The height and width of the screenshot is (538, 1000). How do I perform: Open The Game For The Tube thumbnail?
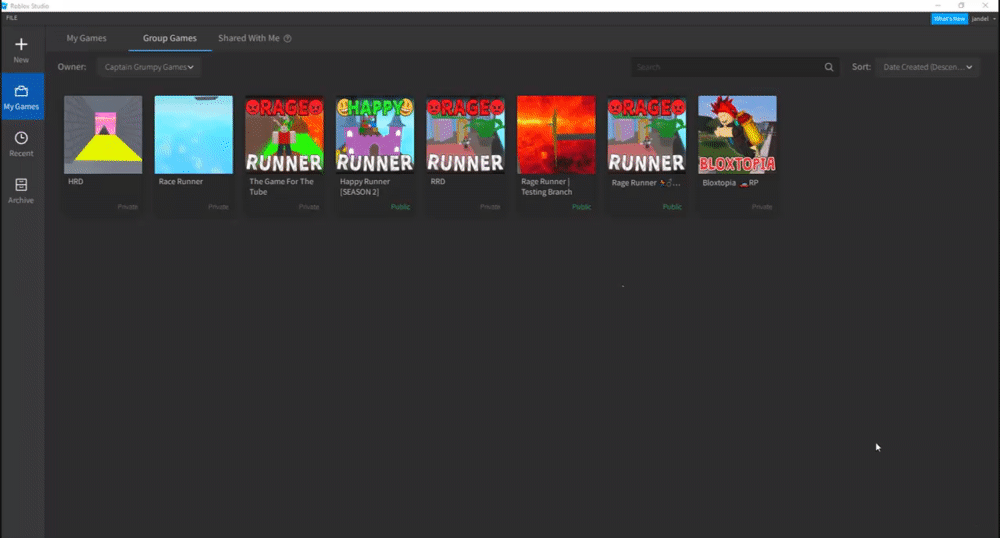tap(284, 134)
